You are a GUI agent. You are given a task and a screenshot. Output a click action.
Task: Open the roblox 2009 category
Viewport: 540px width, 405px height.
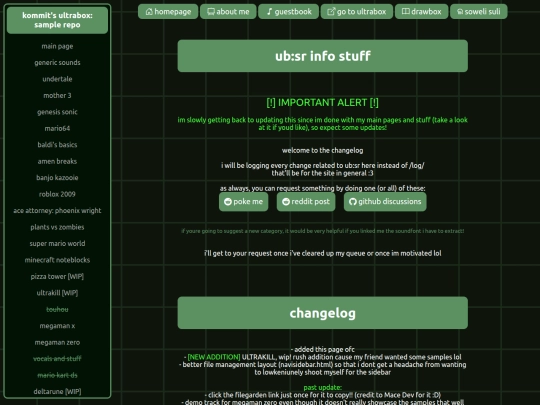click(57, 194)
